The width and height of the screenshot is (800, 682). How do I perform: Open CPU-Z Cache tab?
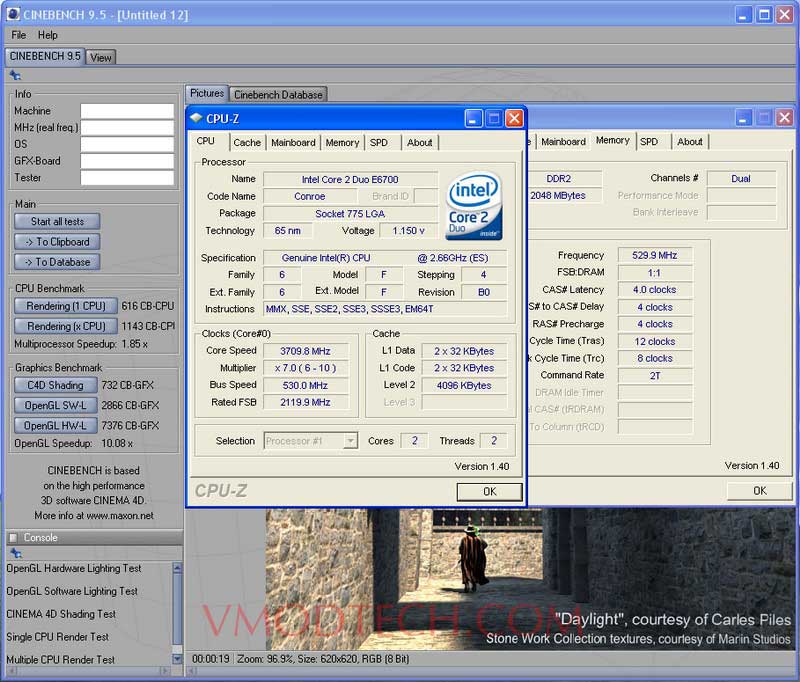coord(247,143)
